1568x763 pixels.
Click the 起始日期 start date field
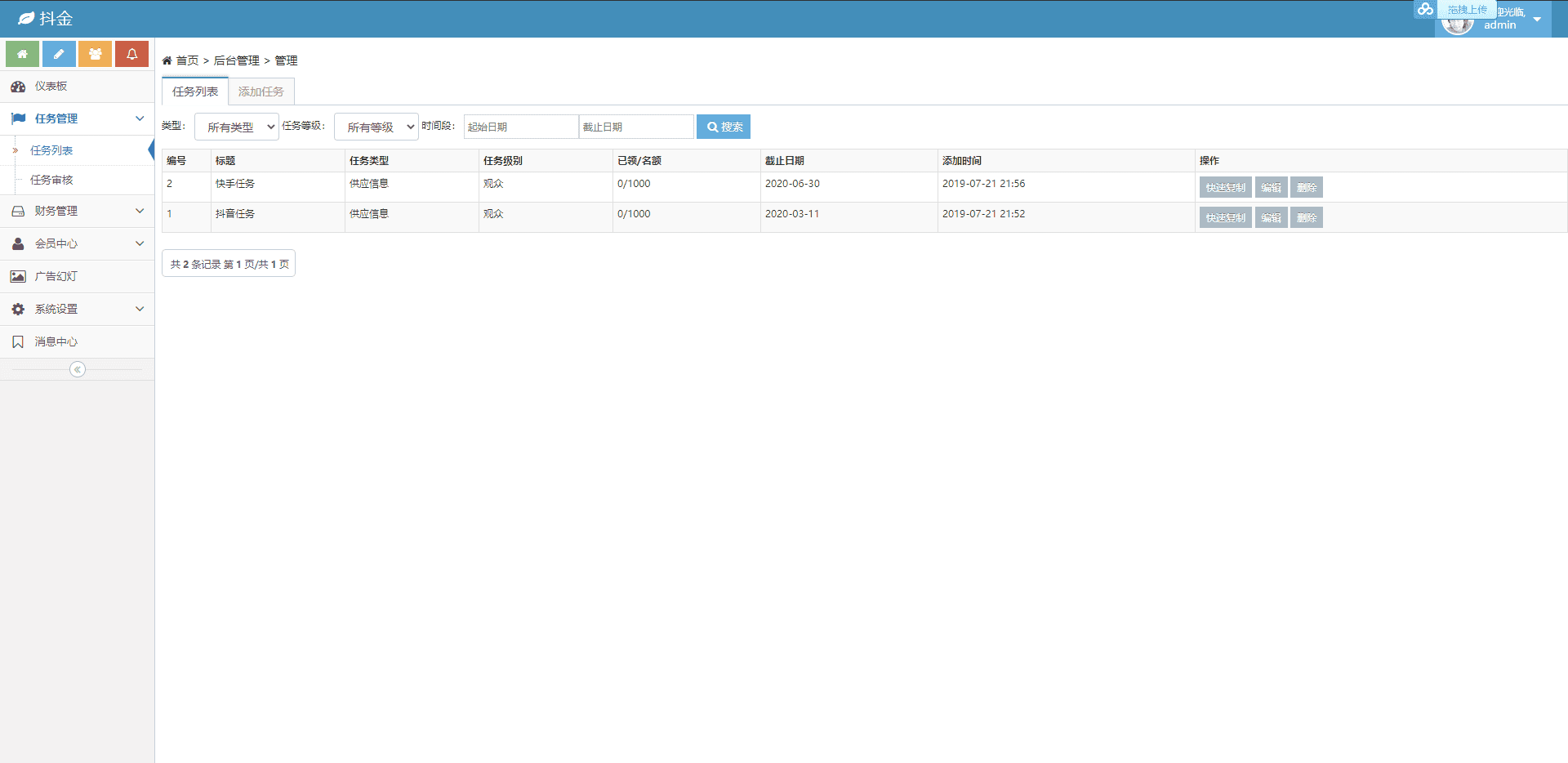(521, 127)
